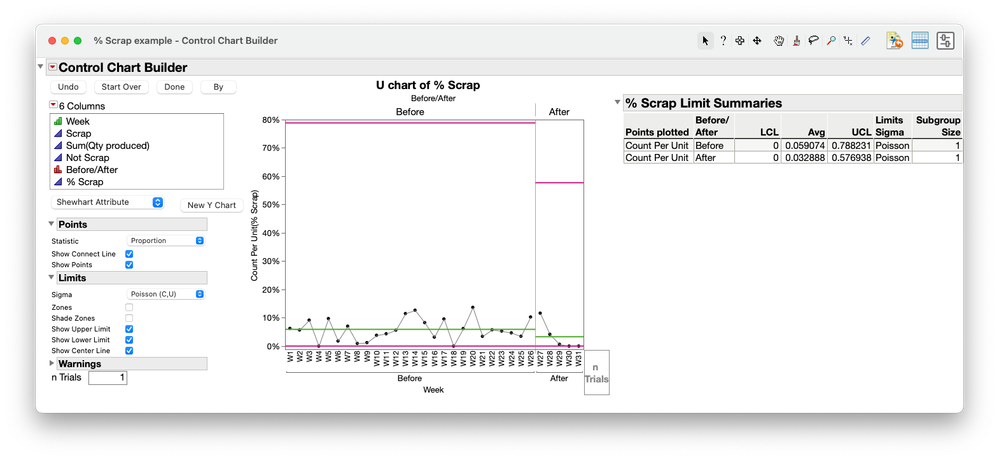
Task: Select the Line annotation tool
Action: pyautogui.click(x=865, y=41)
